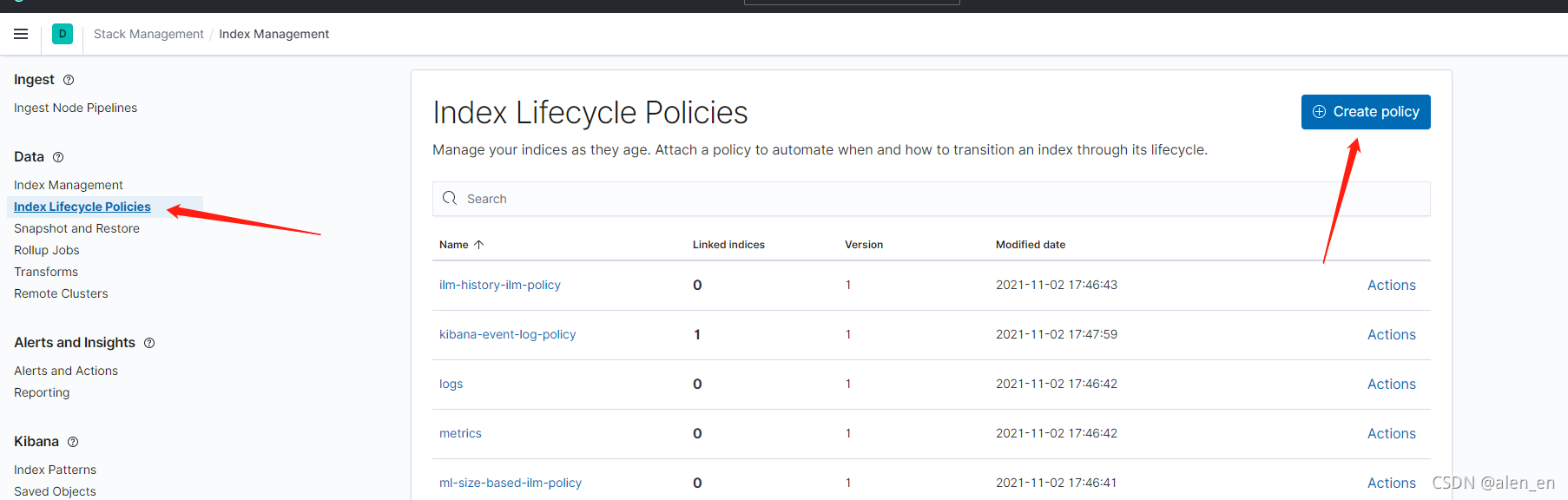Open ml-size-based-ilm-policy link

(x=511, y=483)
